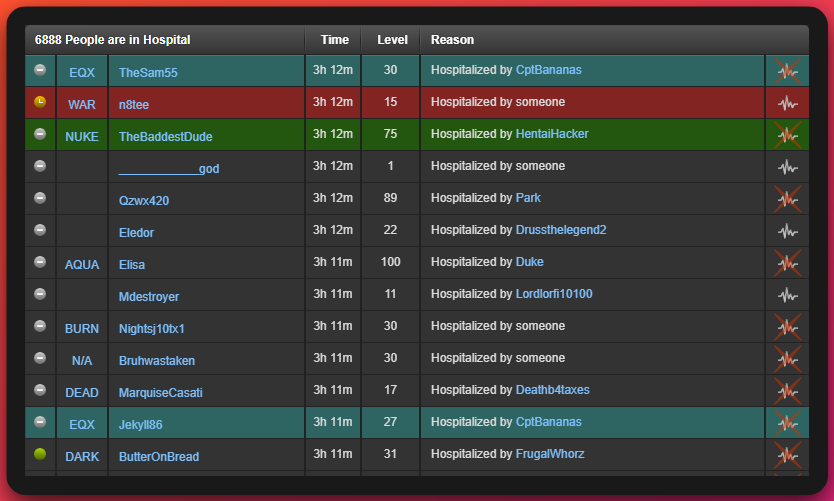This screenshot has width=834, height=501.
Task: Click the gray offline status icon beside MarquiseCasati
Action: (40, 390)
